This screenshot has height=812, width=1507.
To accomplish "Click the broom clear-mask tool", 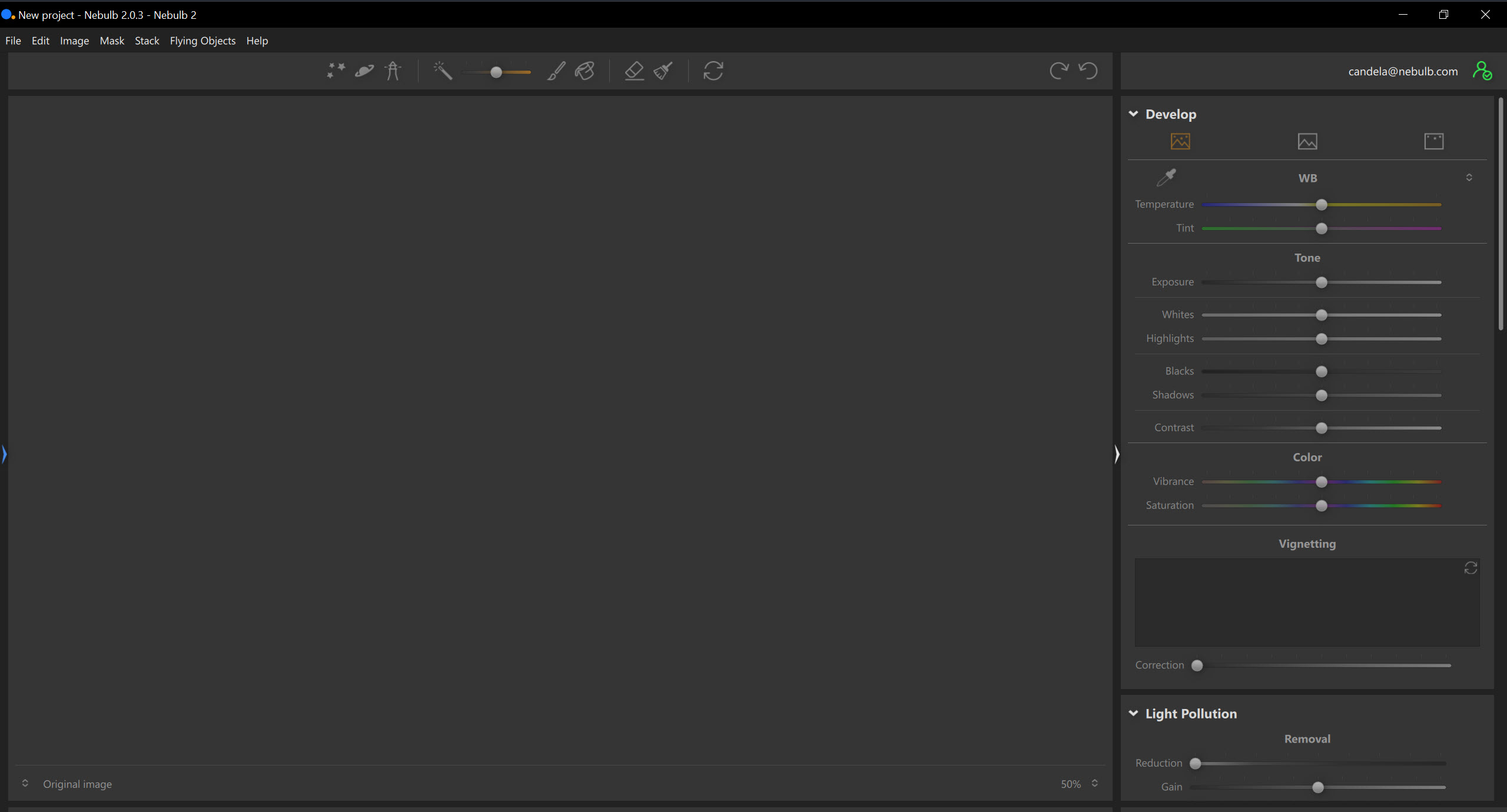I will click(663, 71).
